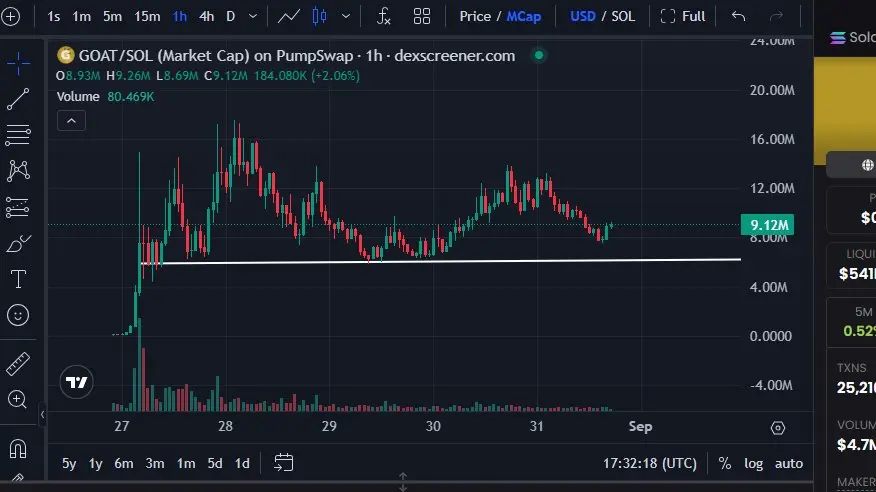
Task: Set range to 3m
Action: pos(155,464)
